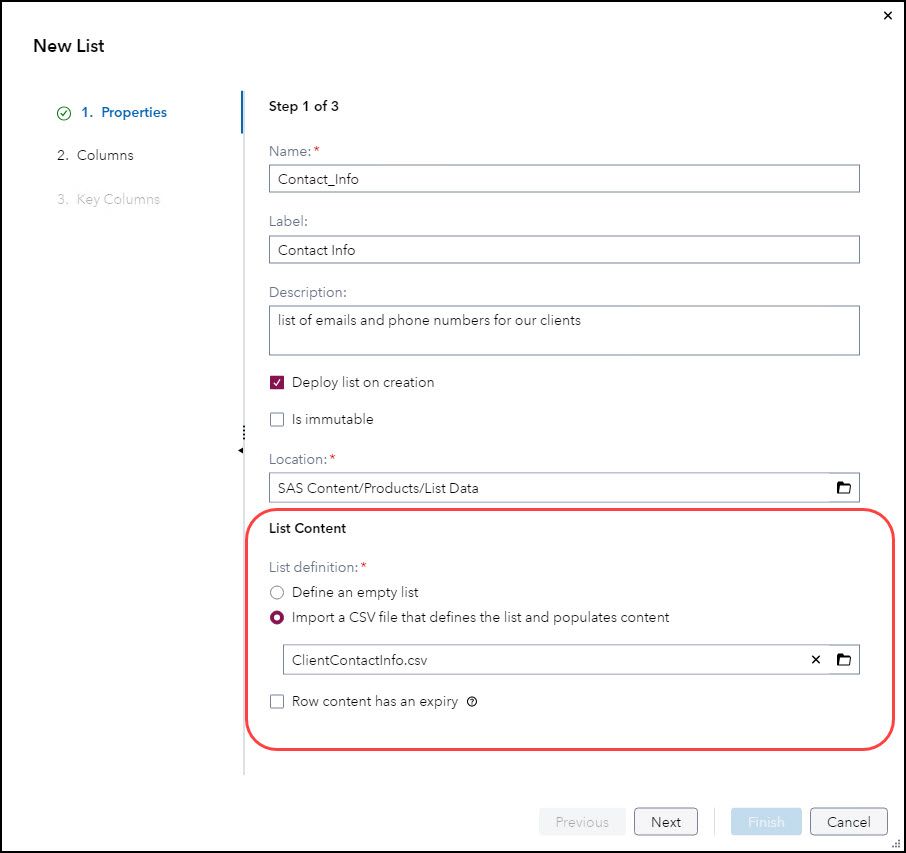Screen dimensions: 906x853
Task: Clear the ClientContactInfo.csv file selection
Action: 816,659
